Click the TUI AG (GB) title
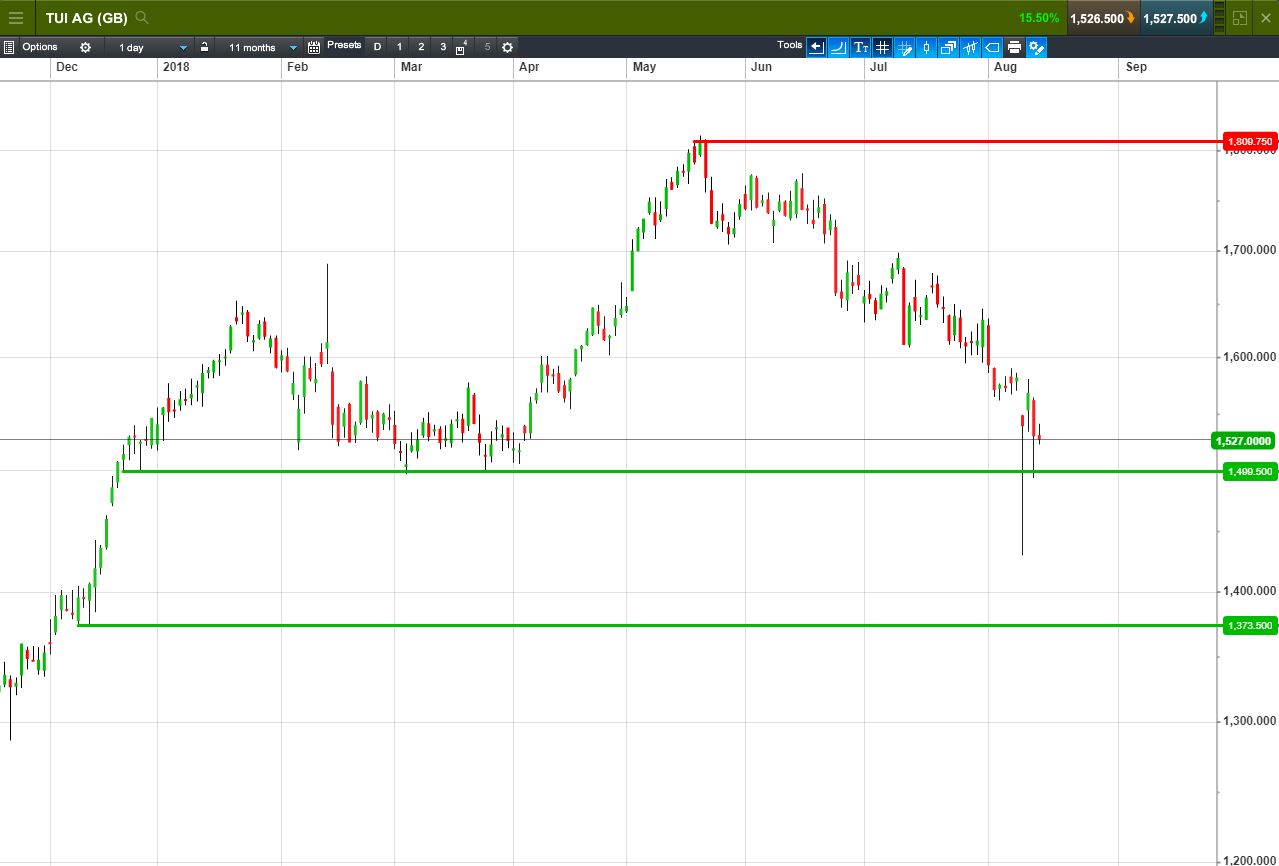The image size is (1279, 866). (x=86, y=18)
